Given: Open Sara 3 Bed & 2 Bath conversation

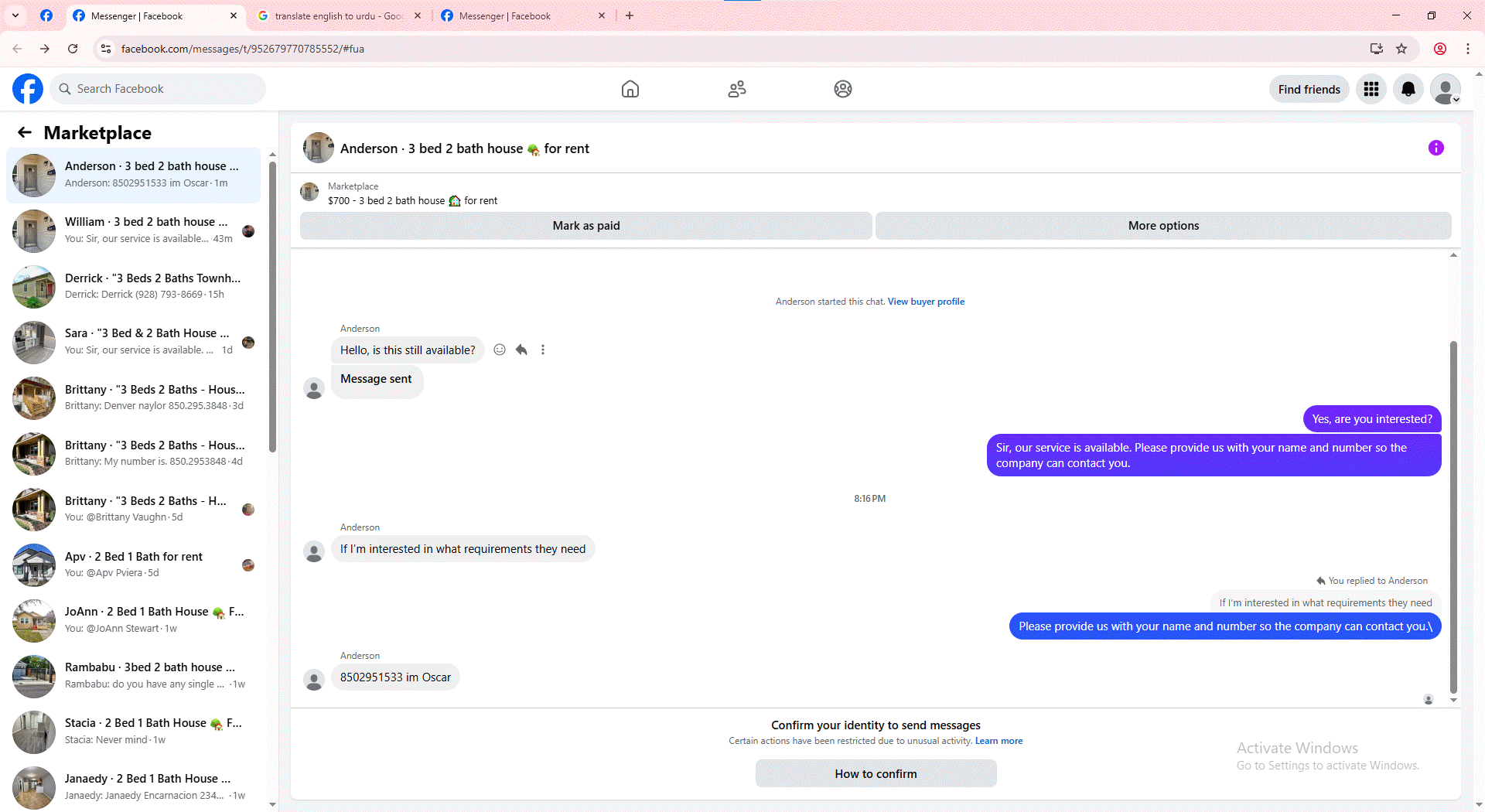Looking at the screenshot, I should pos(133,342).
